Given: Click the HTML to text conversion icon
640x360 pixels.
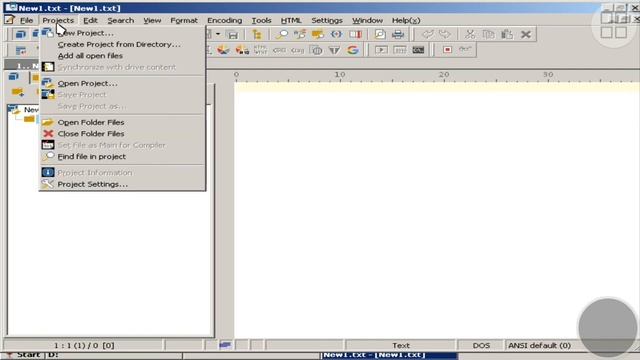Looking at the screenshot, I should click(260, 50).
